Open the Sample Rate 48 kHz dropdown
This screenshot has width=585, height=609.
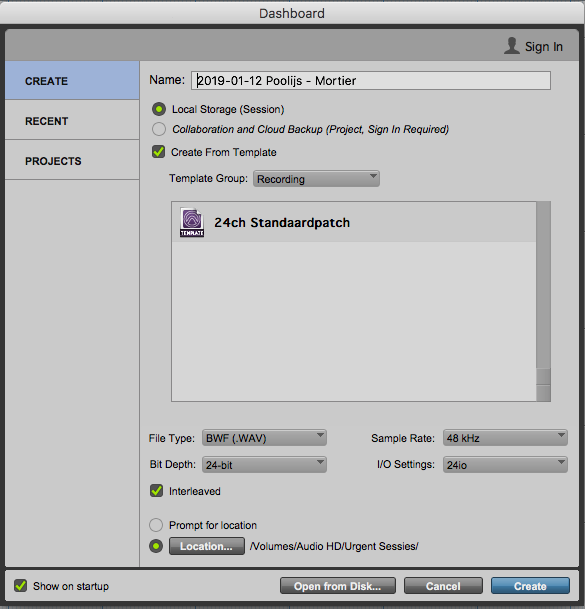point(505,438)
